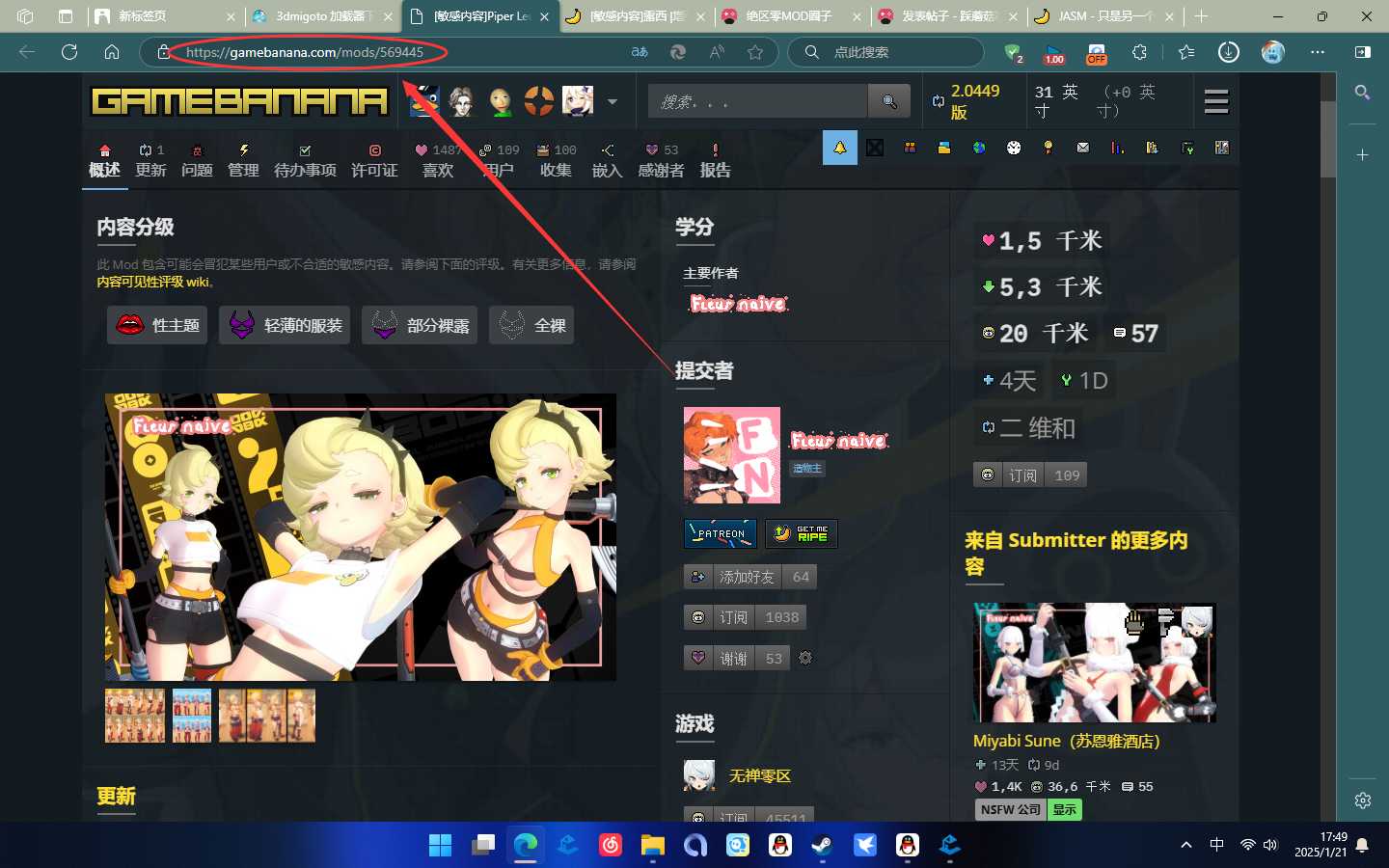Expand the avatar dropdown next to the logo

coord(612,100)
